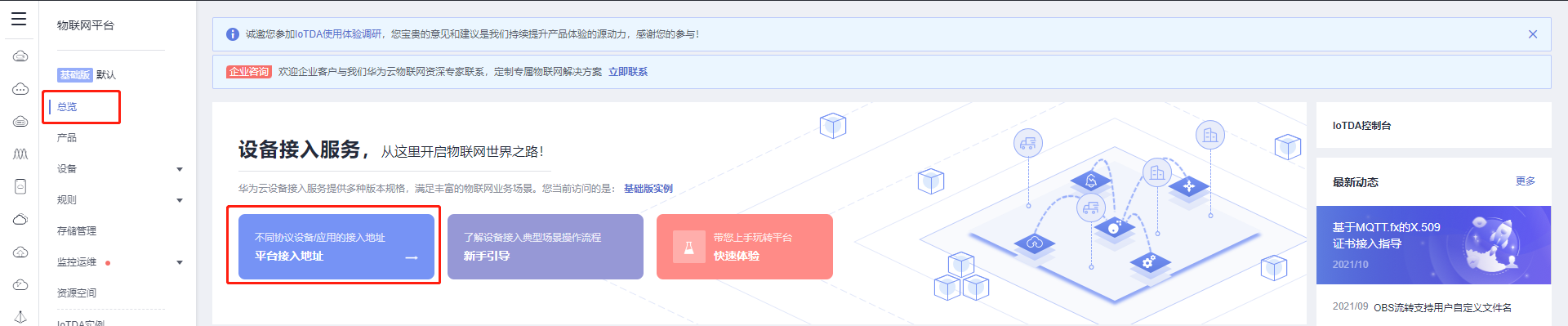Open 产品 in the sidebar
Screen dimensions: 1568x326
pyautogui.click(x=67, y=138)
